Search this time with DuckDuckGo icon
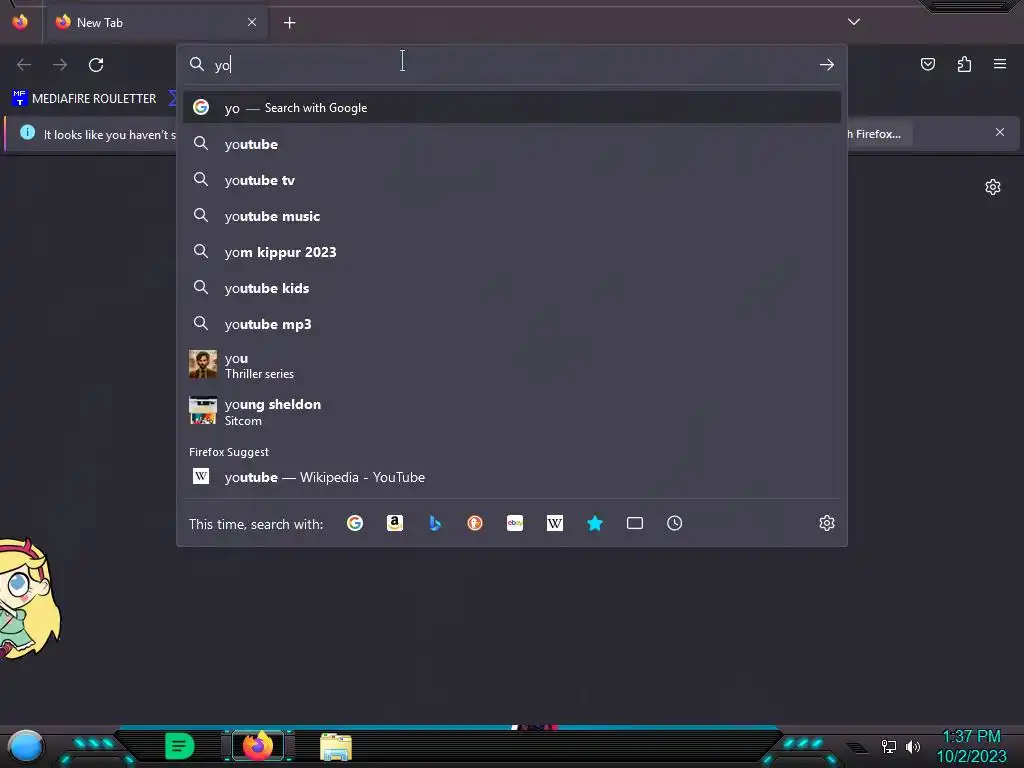This screenshot has width=1024, height=768. (475, 523)
